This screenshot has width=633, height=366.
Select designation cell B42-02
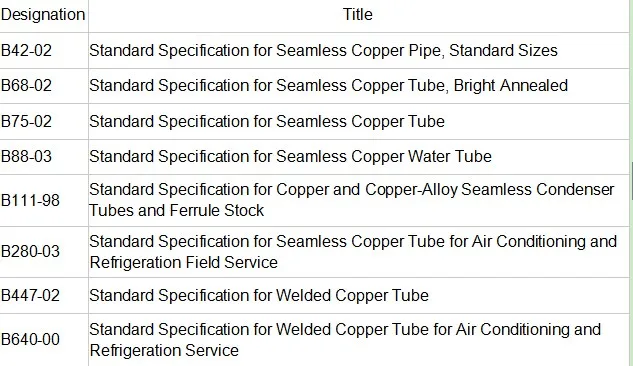[x=44, y=50]
